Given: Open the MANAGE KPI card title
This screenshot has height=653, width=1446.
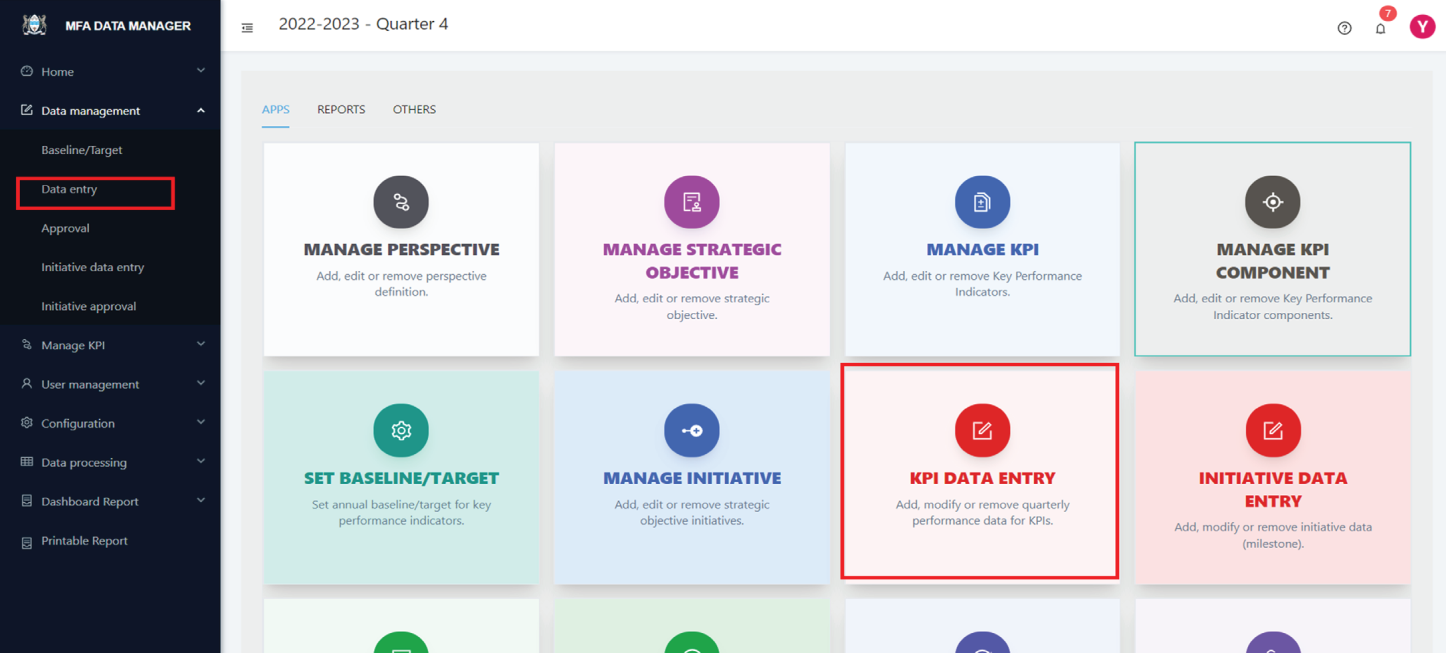Looking at the screenshot, I should pyautogui.click(x=982, y=249).
